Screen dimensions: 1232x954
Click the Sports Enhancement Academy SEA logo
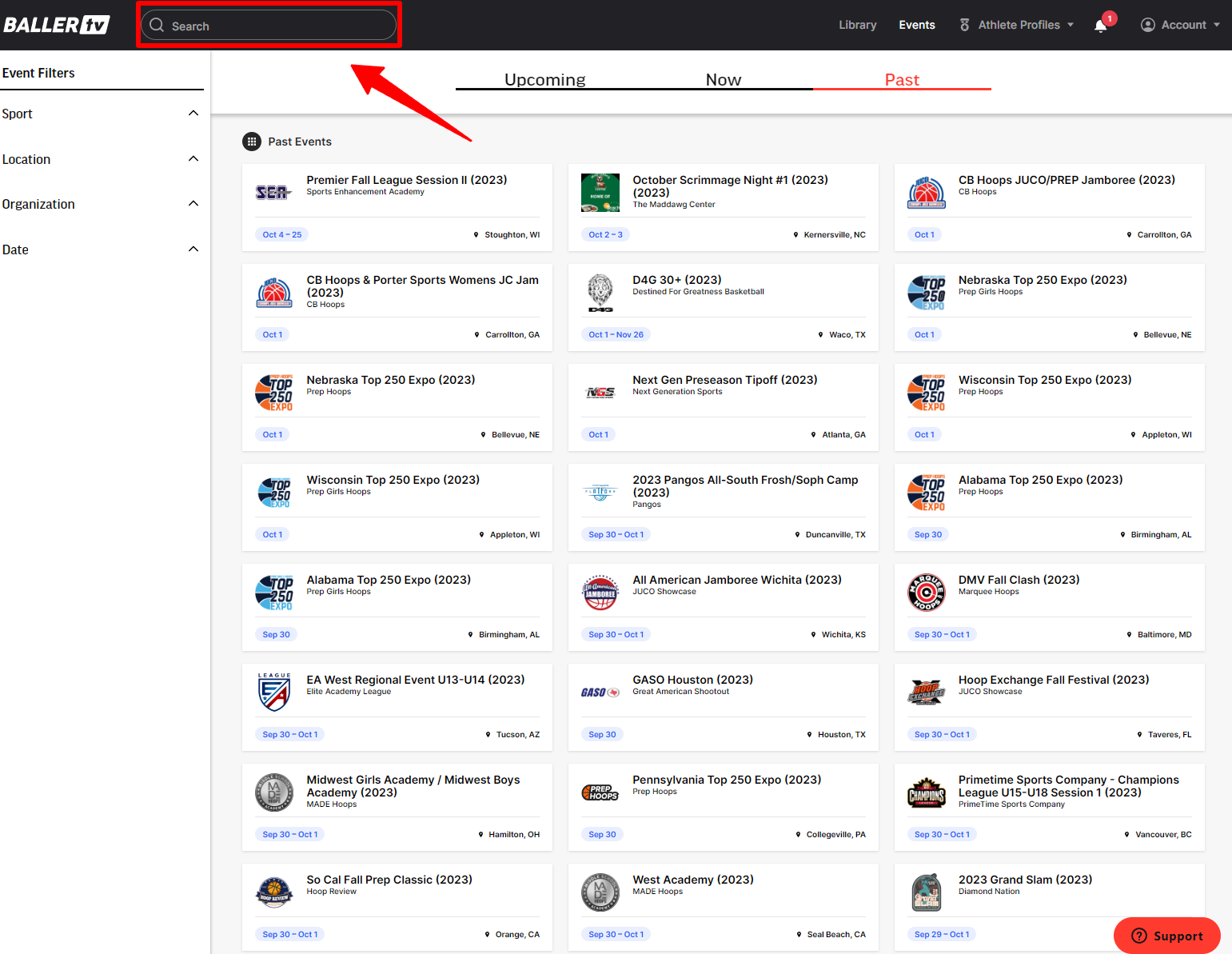(x=273, y=193)
